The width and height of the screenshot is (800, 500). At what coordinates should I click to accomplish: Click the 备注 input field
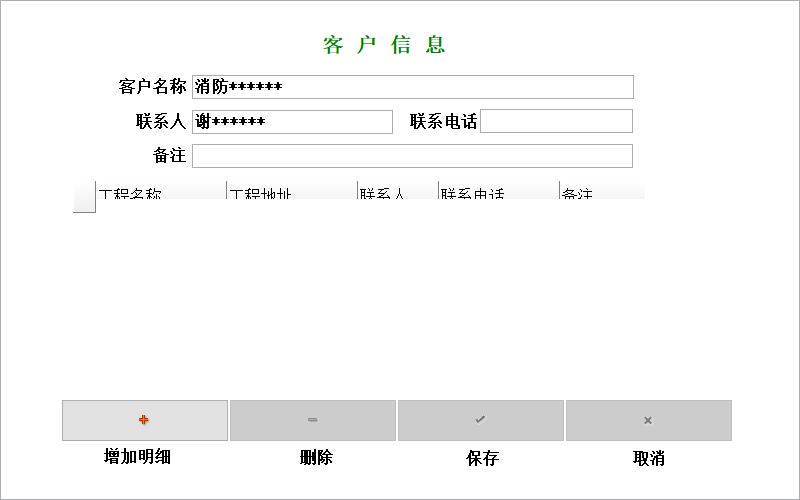click(412, 156)
